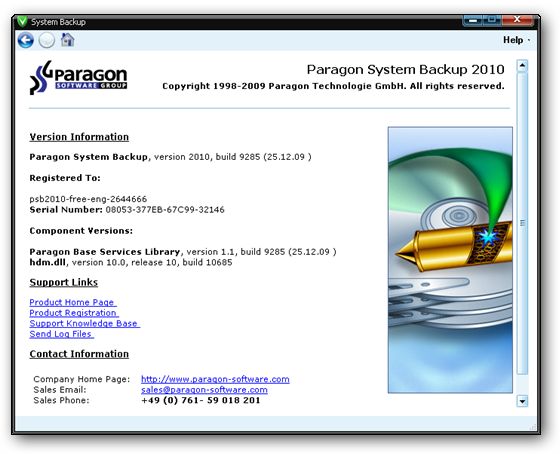The height and width of the screenshot is (454, 560).
Task: Click the hdm.dll version line
Action: (131, 263)
